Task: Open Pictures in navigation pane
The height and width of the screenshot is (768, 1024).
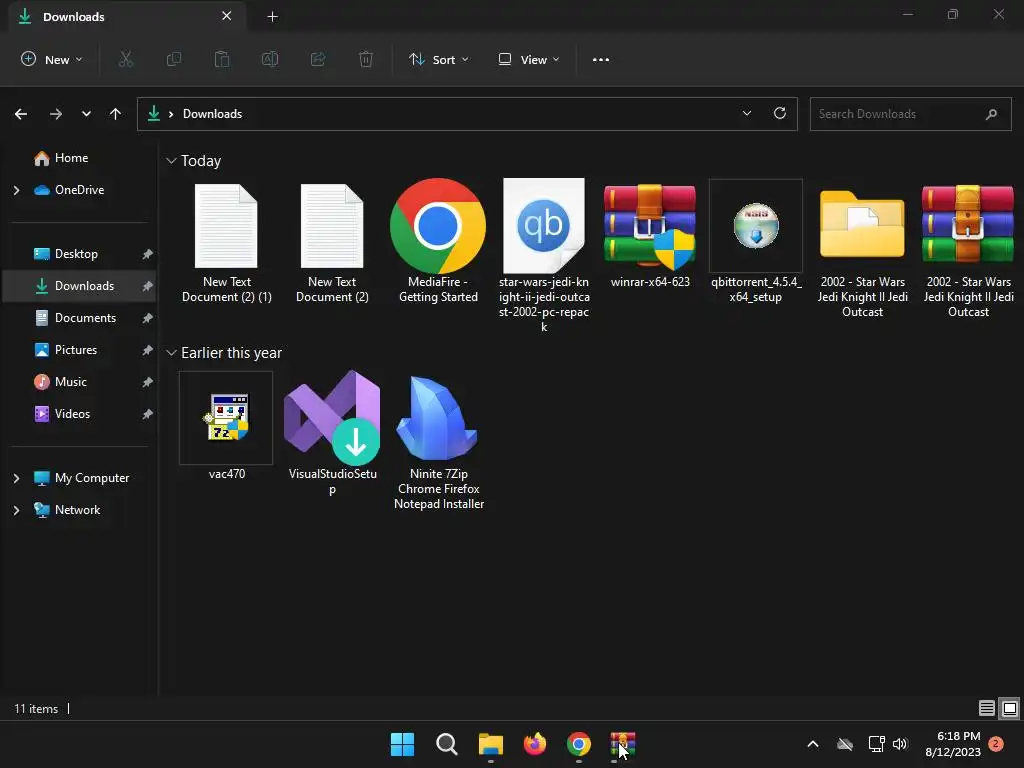Action: (76, 350)
